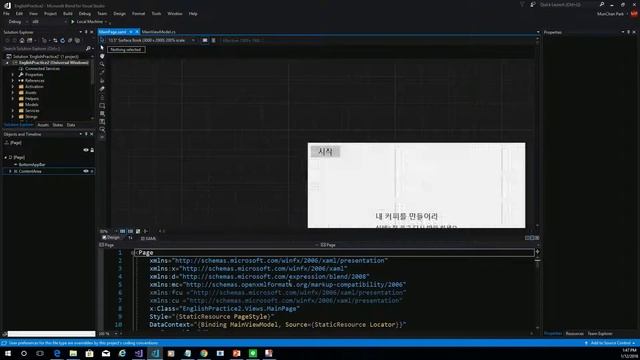Open the Format menu
Viewport: 640px width, 360px height.
[138, 13]
